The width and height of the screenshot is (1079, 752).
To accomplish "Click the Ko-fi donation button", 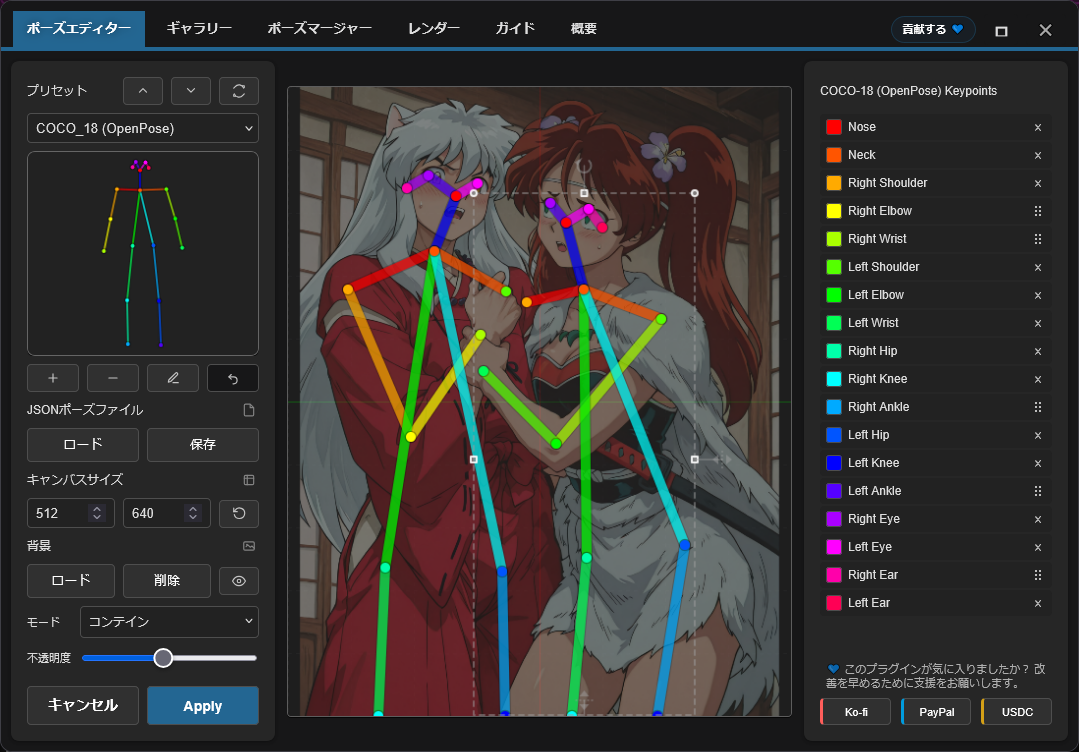I will [x=855, y=711].
